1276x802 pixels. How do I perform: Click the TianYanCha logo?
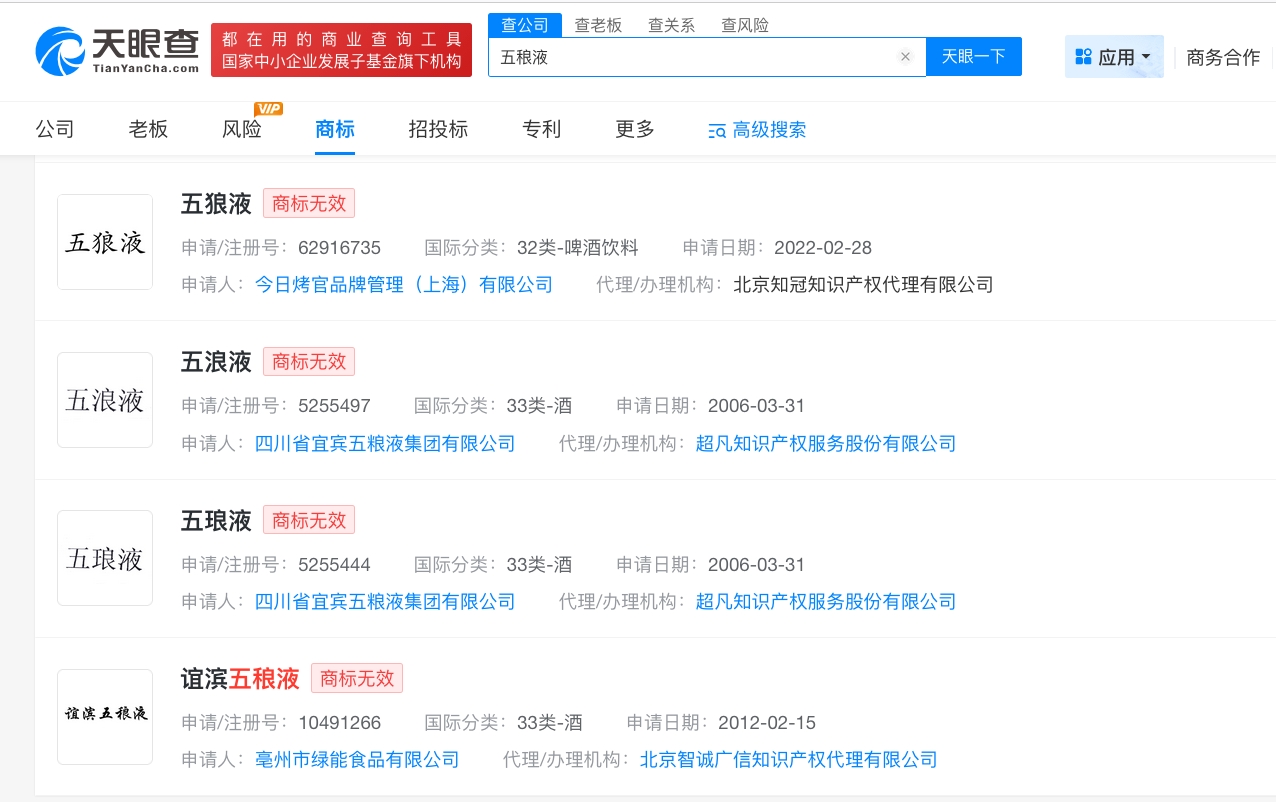(x=117, y=50)
